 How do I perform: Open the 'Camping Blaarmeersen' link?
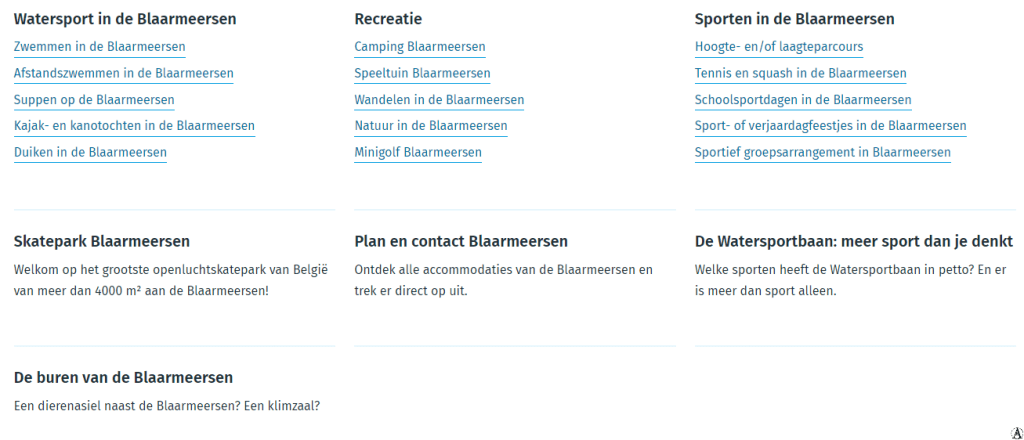pos(420,47)
